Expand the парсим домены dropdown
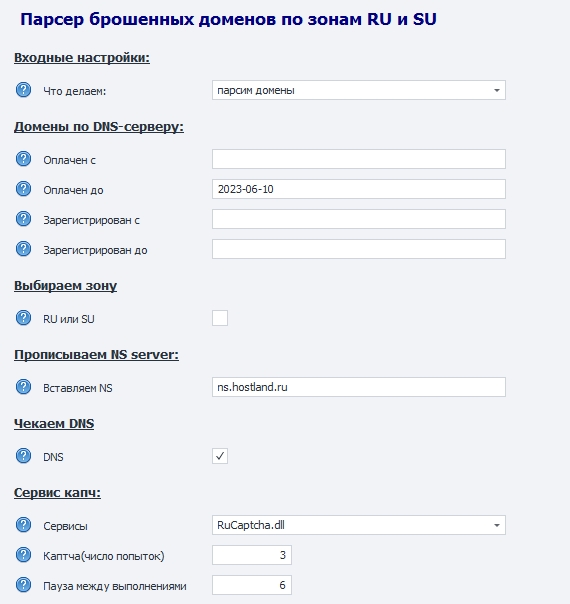 (359, 90)
